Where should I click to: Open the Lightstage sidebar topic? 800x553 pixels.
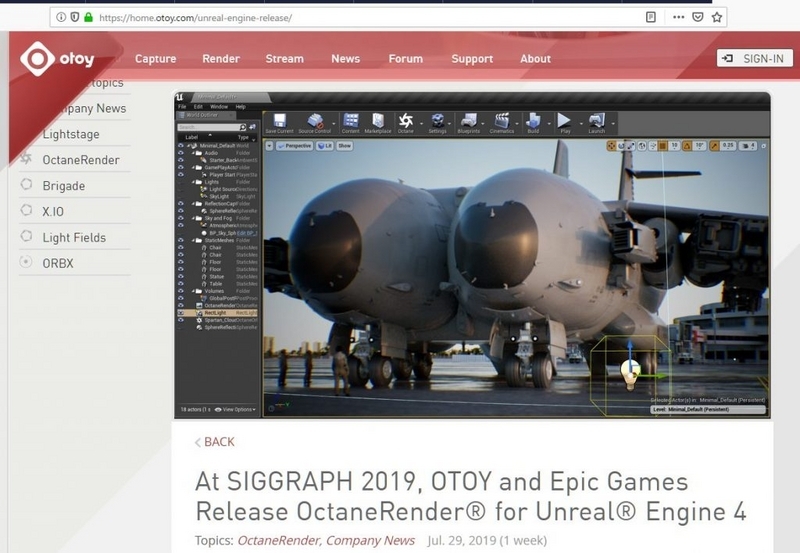pyautogui.click(x=71, y=134)
